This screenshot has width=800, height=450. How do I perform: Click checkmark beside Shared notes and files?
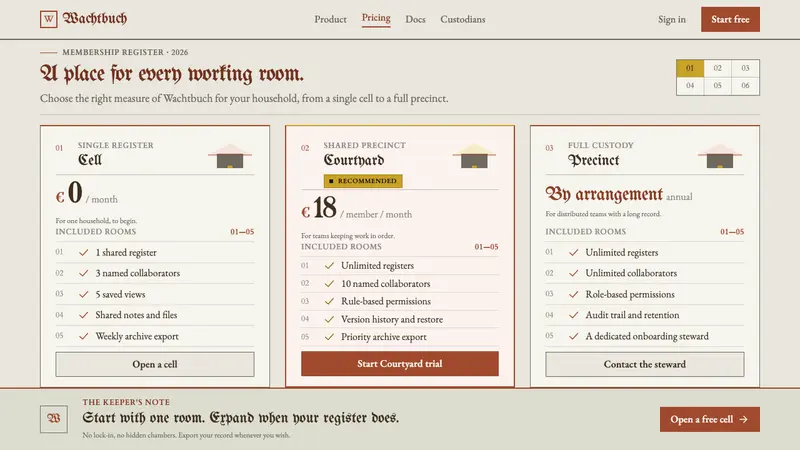84,315
